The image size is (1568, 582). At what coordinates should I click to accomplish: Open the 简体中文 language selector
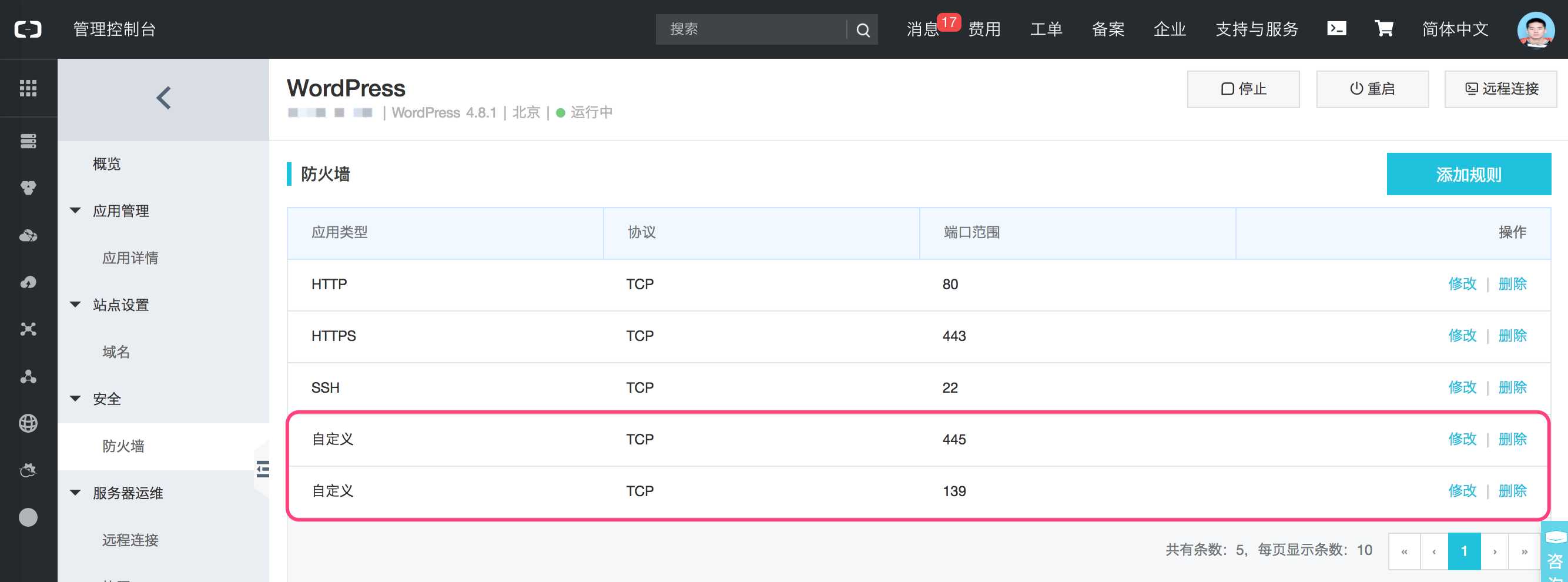click(1455, 29)
